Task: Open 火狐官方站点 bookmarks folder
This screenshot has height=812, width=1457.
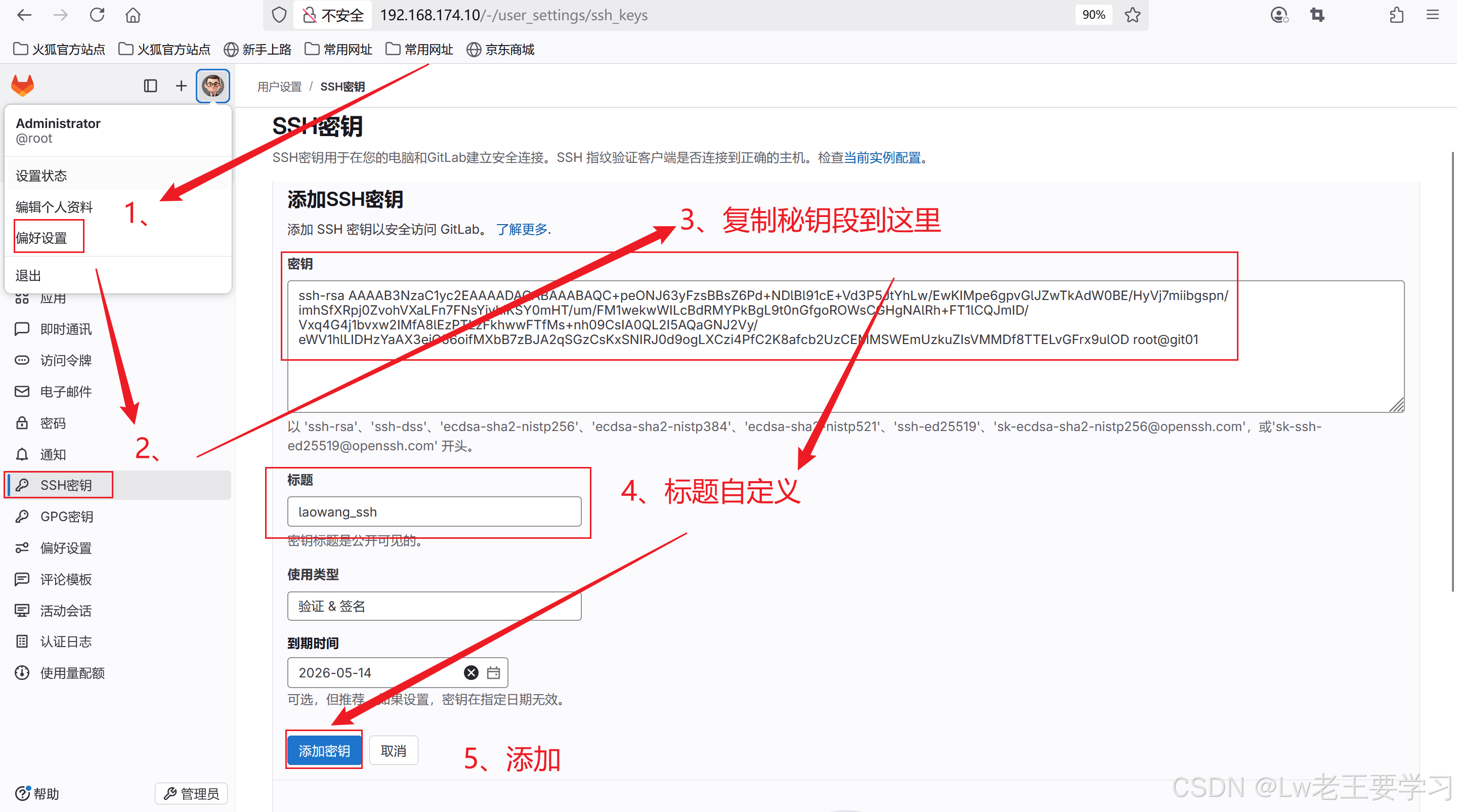Action: point(59,50)
